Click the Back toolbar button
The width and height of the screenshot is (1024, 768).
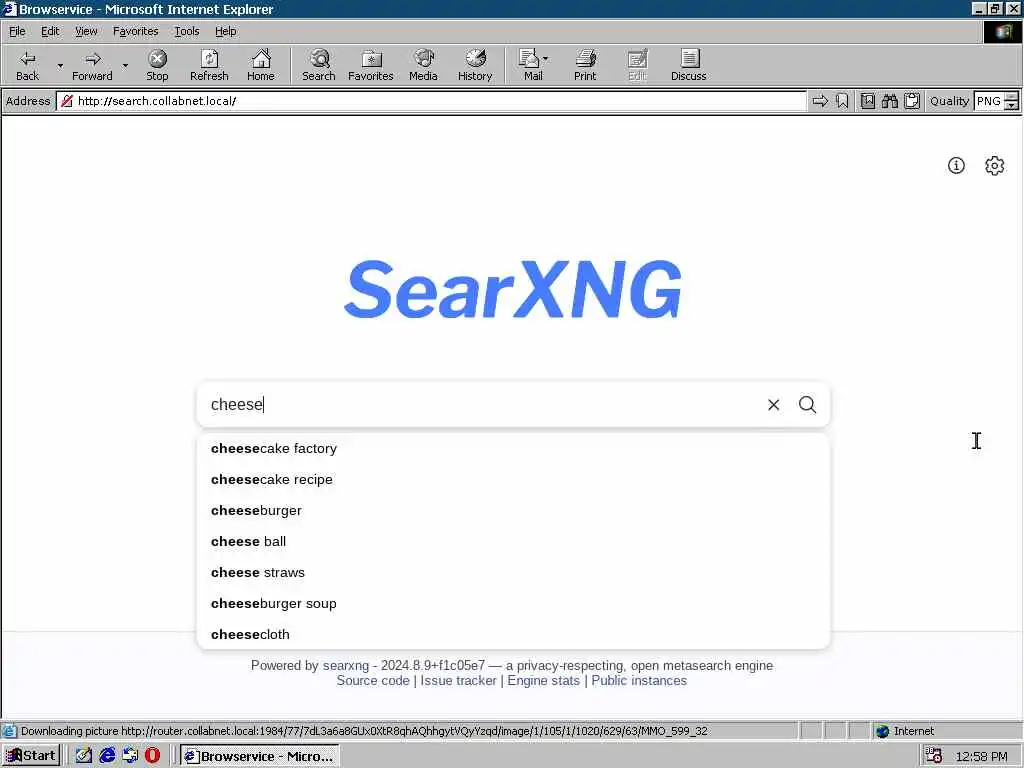(27, 65)
